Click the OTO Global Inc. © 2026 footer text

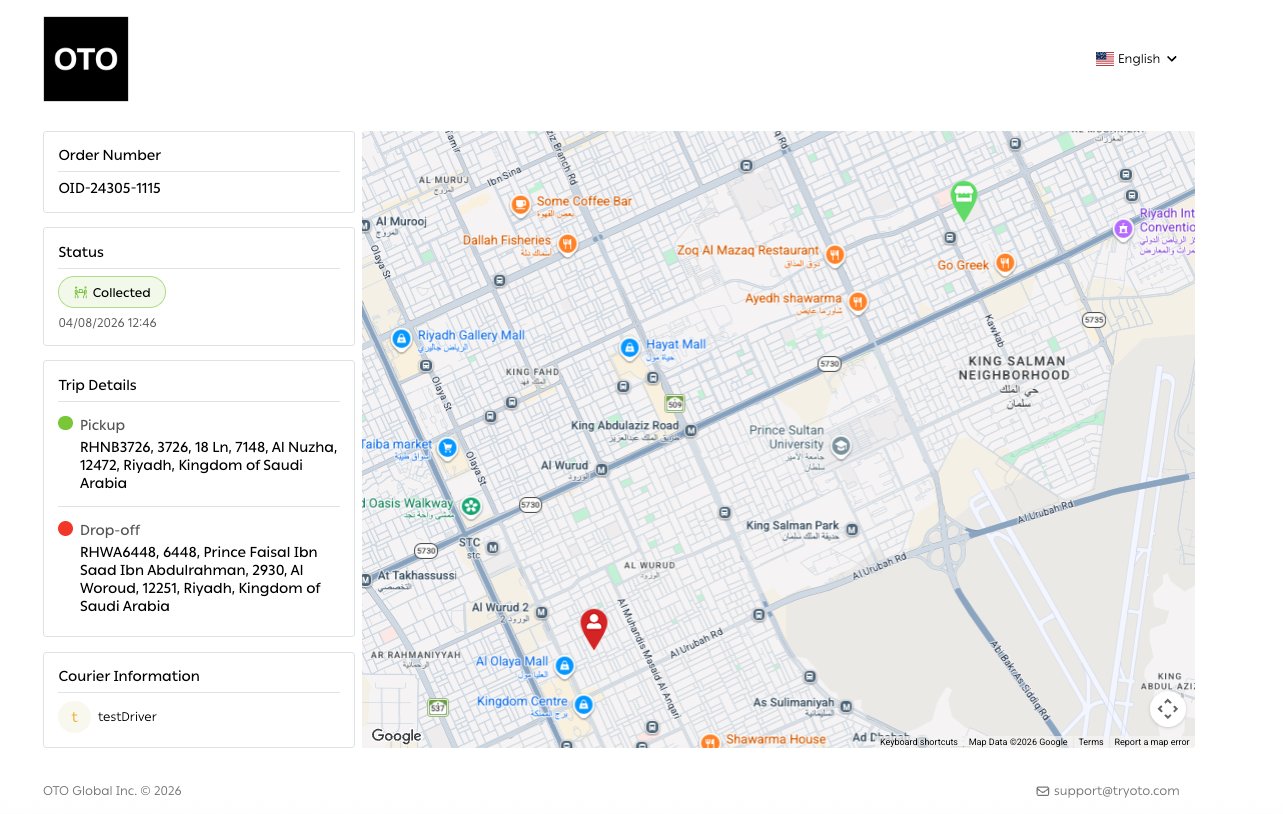pos(112,791)
